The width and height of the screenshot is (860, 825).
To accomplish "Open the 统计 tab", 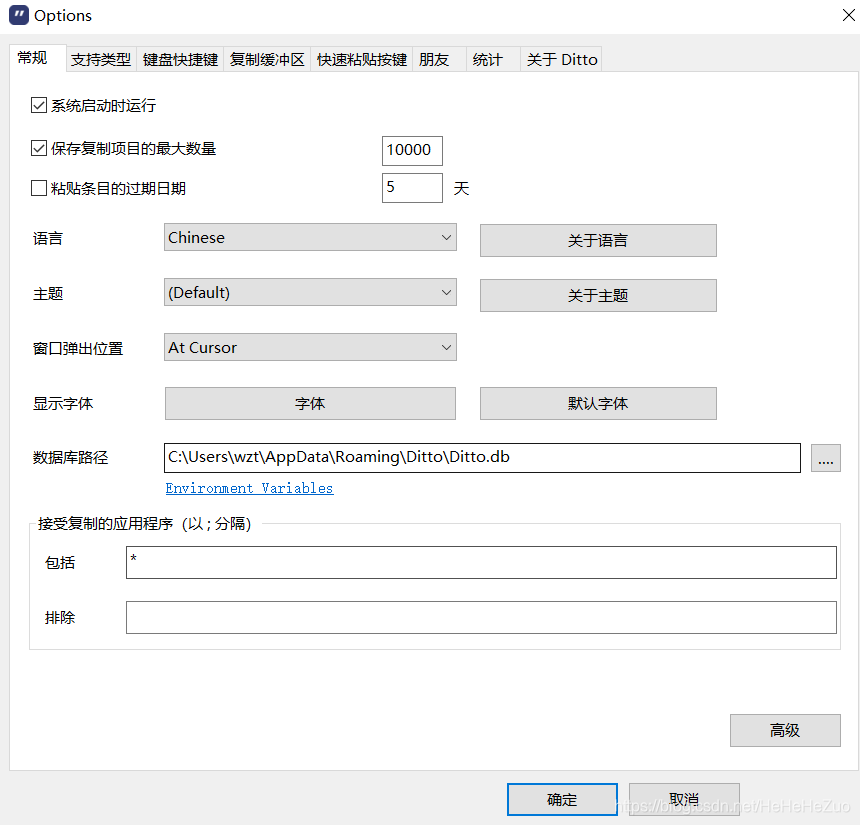I will coord(493,59).
